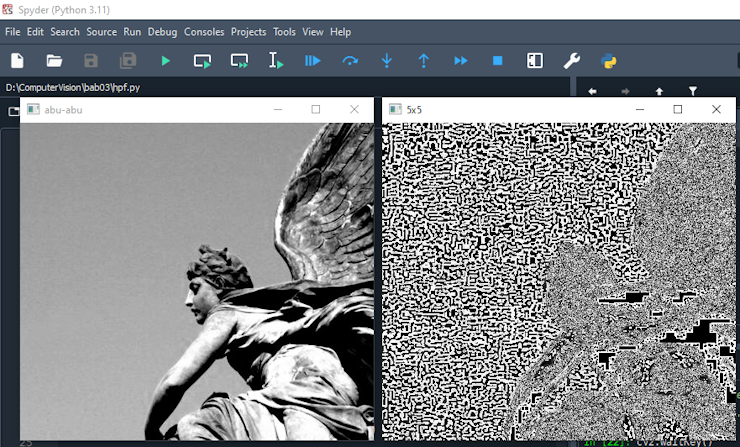
Task: Click the grayscale angel statue image
Action: 197,281
